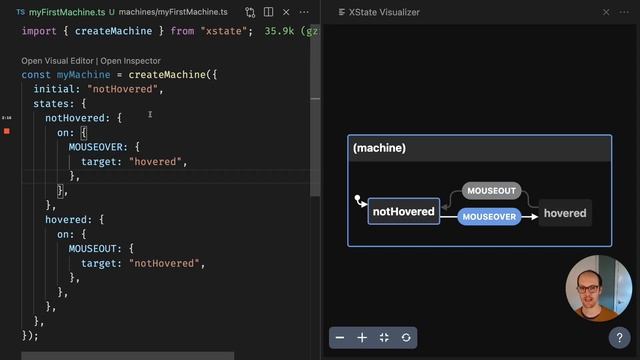Click the XState Visualizer panel list icon
This screenshot has height=360, width=640.
click(341, 12)
